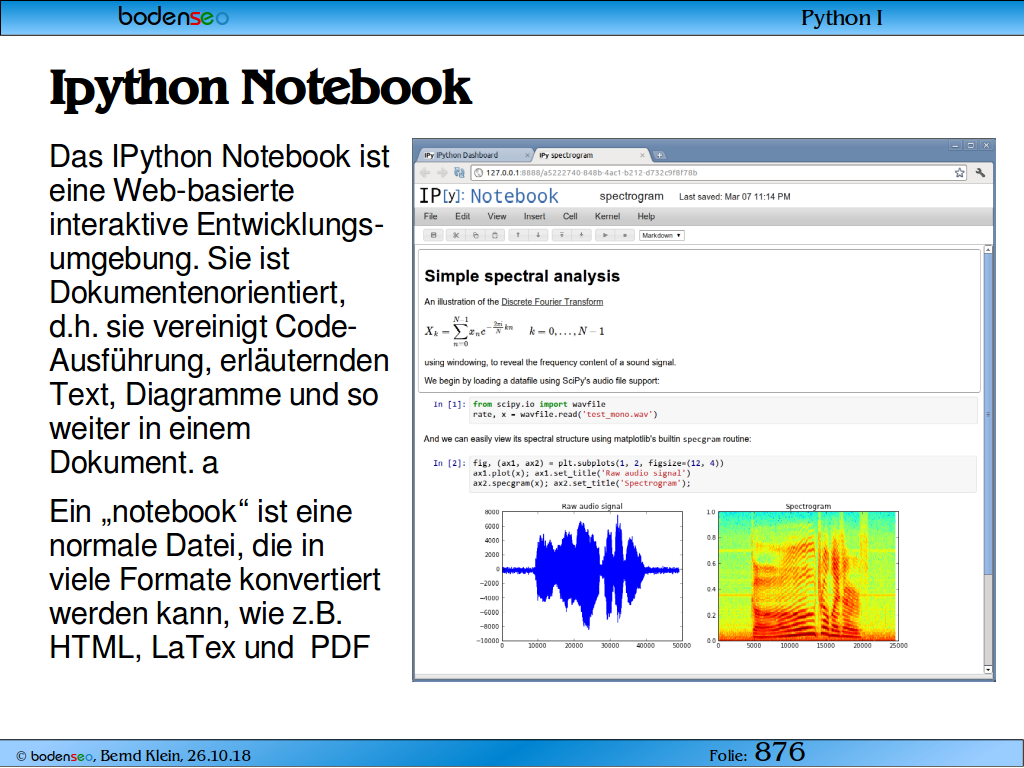Minimize the browser window
1024x768 pixels.
[955, 146]
